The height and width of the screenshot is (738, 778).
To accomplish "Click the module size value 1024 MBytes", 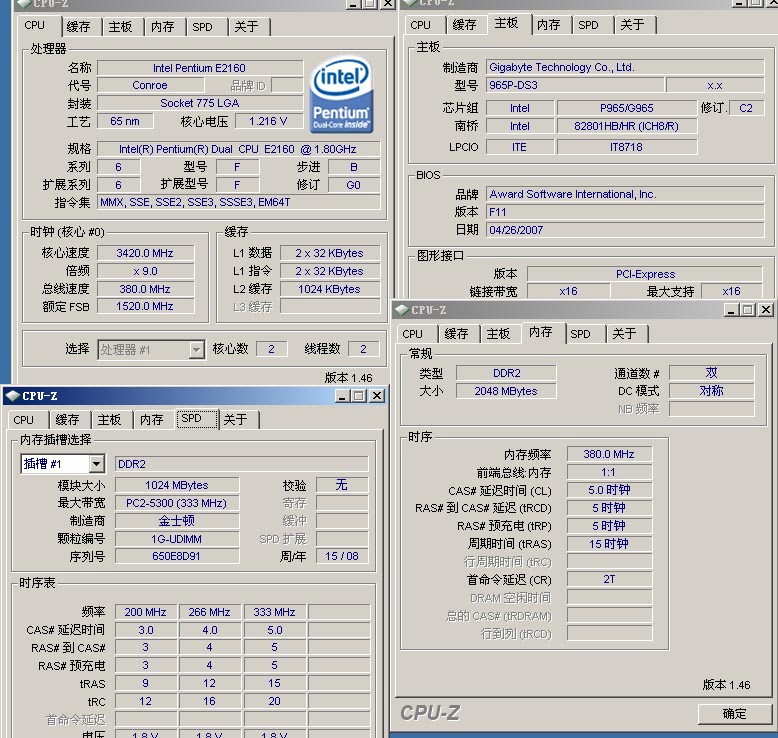I will click(x=177, y=485).
